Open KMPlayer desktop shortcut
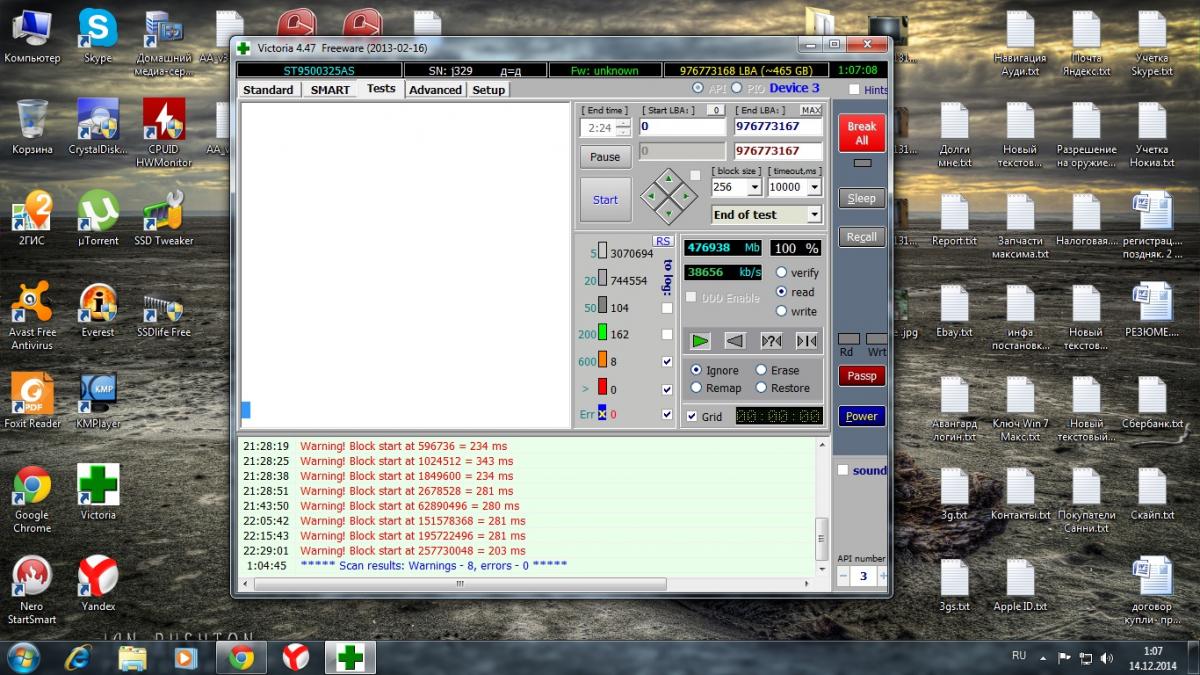Image resolution: width=1200 pixels, height=675 pixels. (x=98, y=401)
